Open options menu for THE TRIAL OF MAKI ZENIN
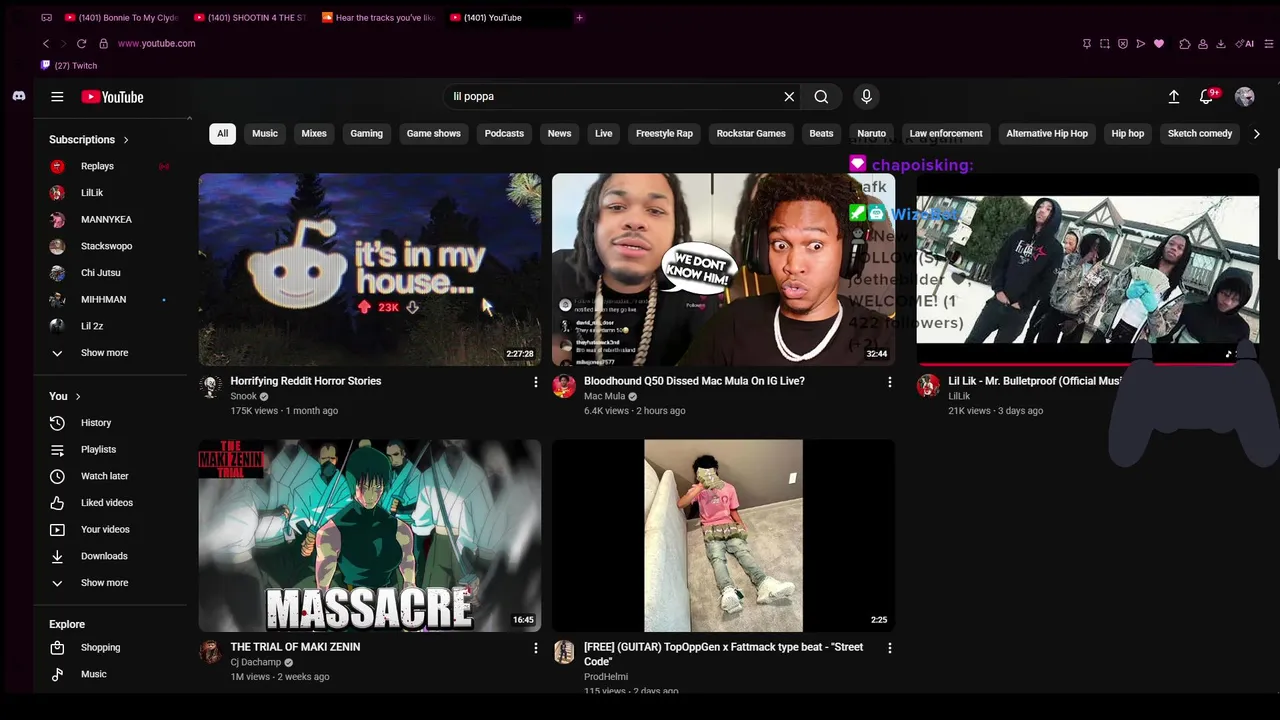Viewport: 1280px width, 720px height. 535,648
